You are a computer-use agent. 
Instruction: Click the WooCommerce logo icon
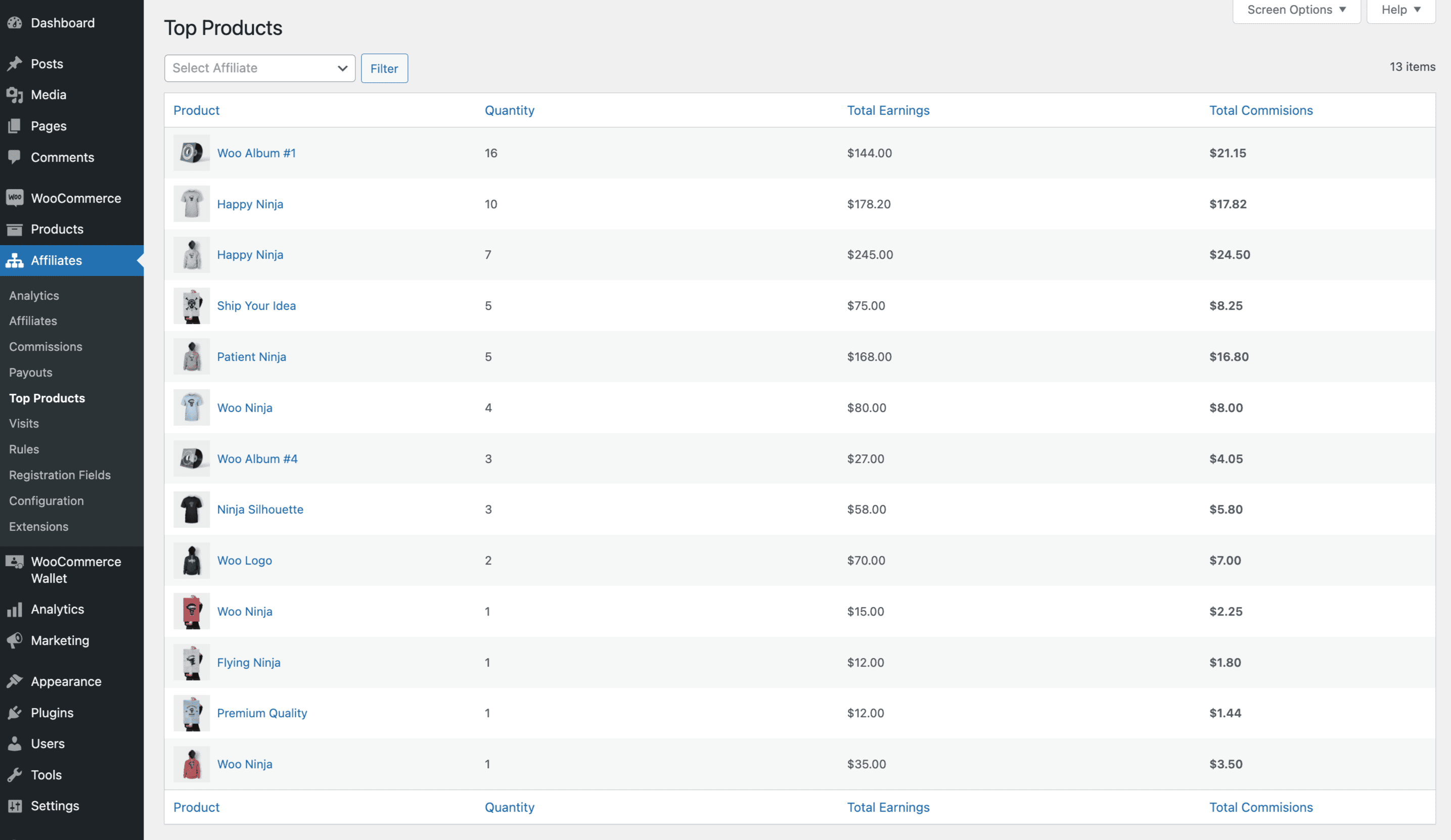(14, 198)
